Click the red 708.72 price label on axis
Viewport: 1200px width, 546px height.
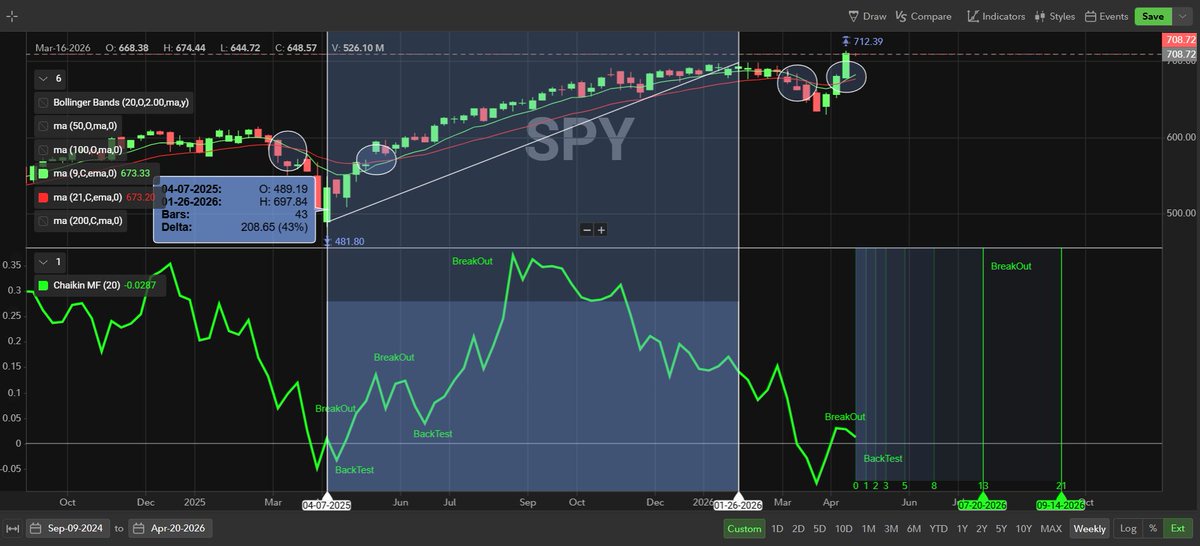pyautogui.click(x=1180, y=40)
